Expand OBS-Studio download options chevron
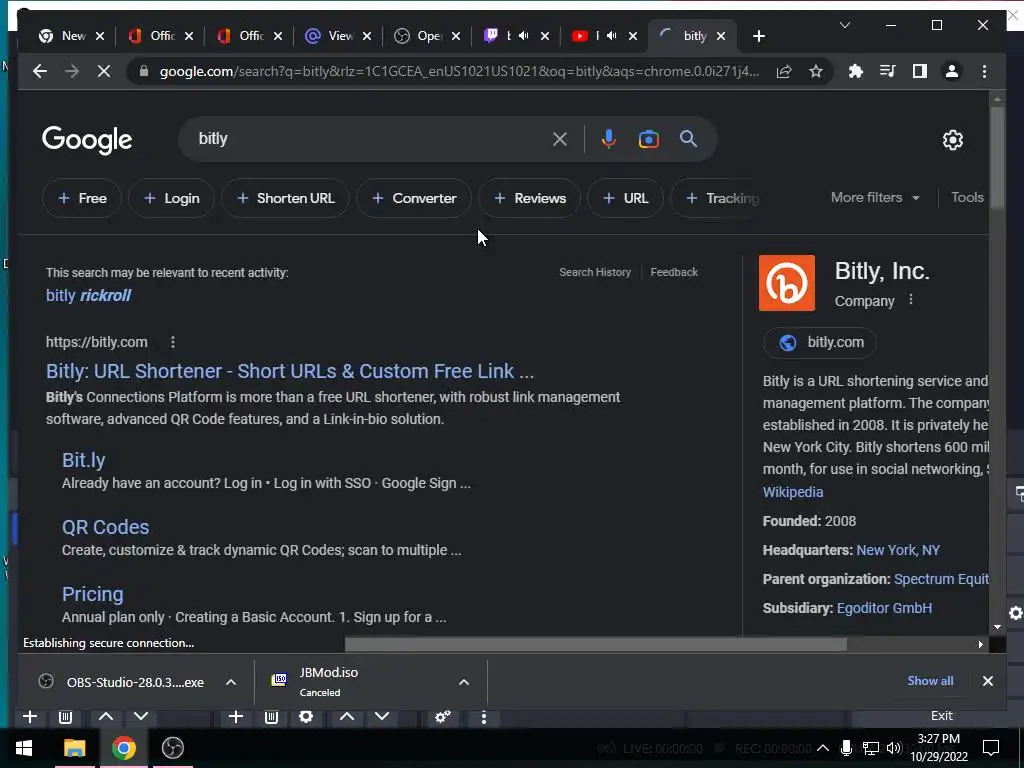Image resolution: width=1024 pixels, height=768 pixels. (x=231, y=682)
